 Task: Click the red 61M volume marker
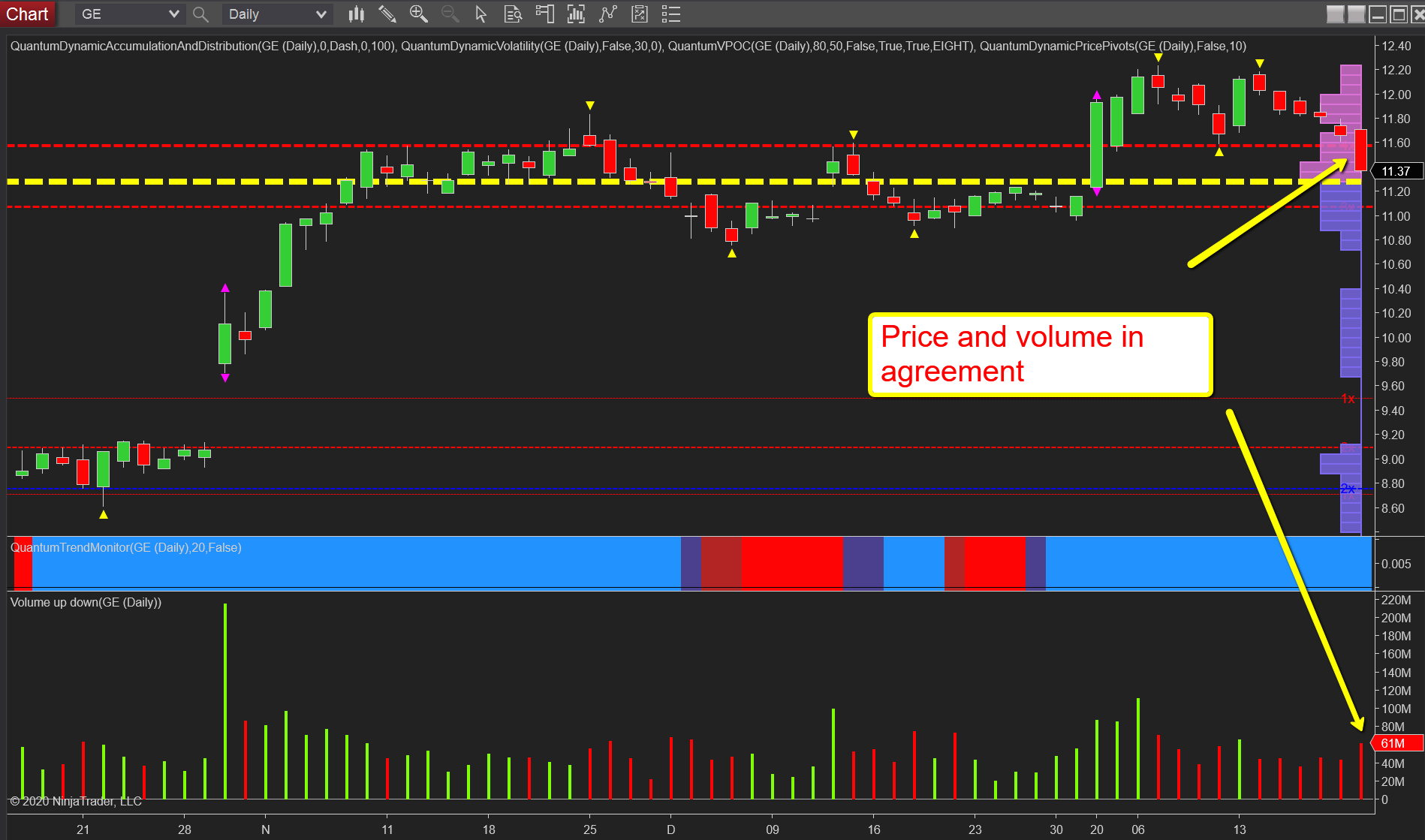coord(1396,743)
